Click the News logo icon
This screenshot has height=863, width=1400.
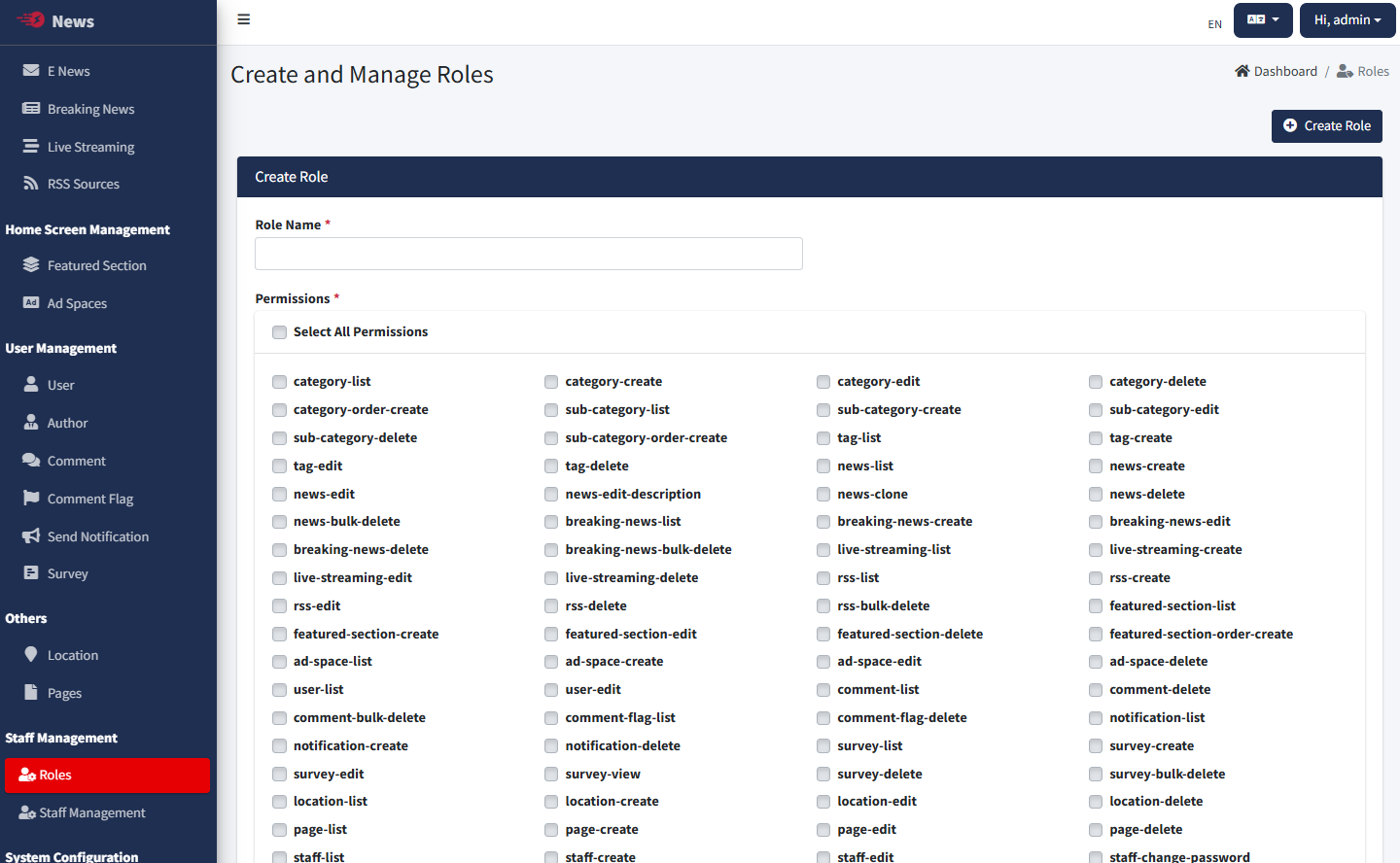pos(31,20)
